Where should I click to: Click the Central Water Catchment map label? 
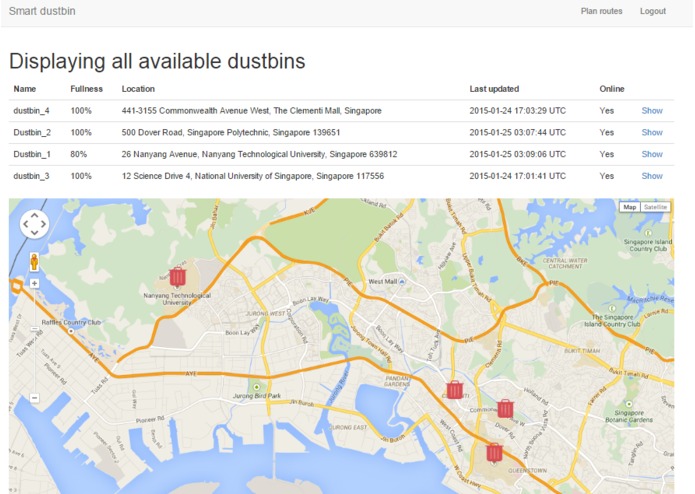565,263
